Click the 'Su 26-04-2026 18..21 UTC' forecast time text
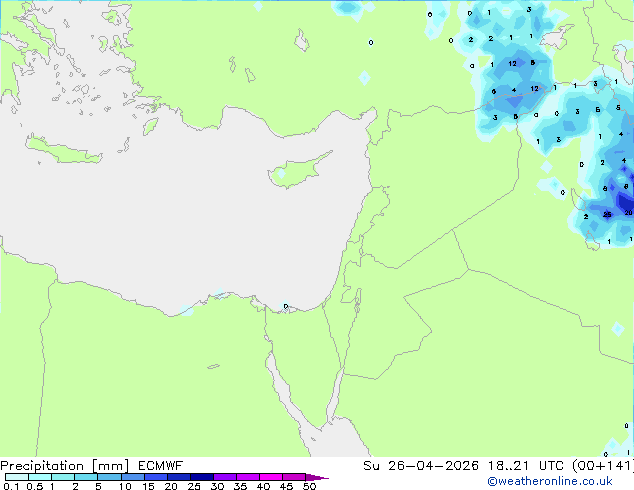 click(x=463, y=465)
